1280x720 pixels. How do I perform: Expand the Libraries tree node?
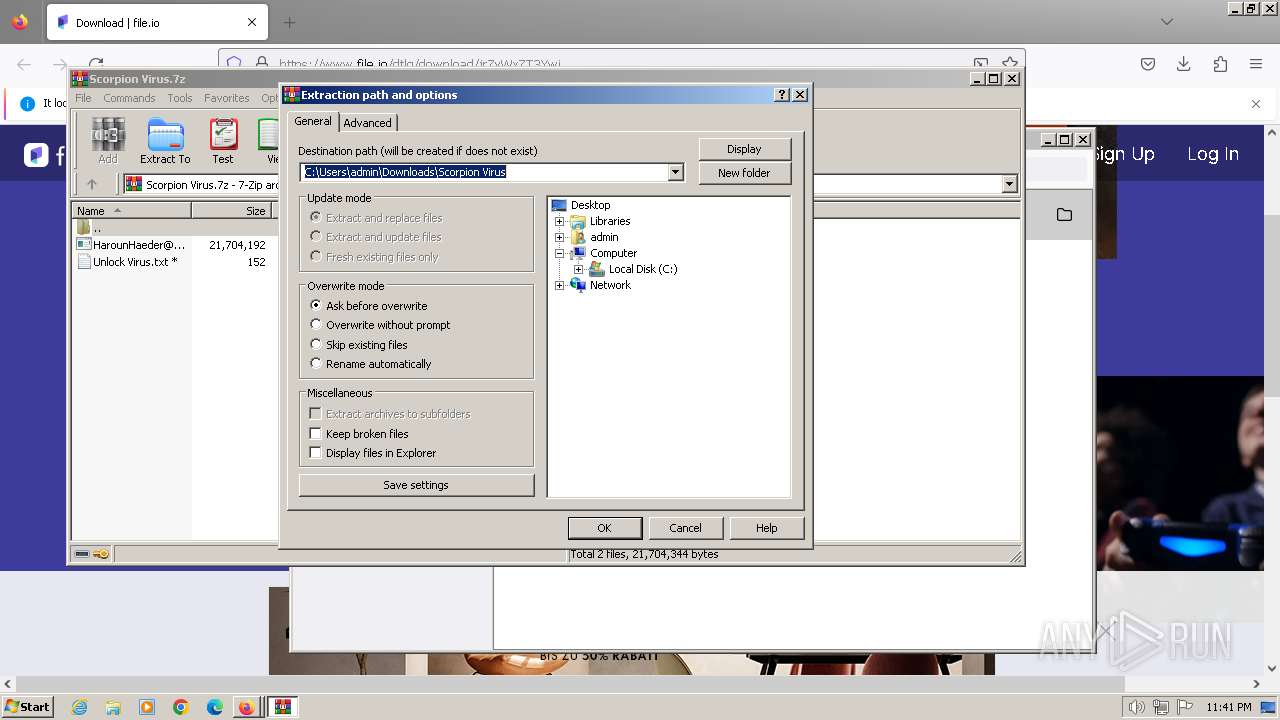pyautogui.click(x=560, y=221)
